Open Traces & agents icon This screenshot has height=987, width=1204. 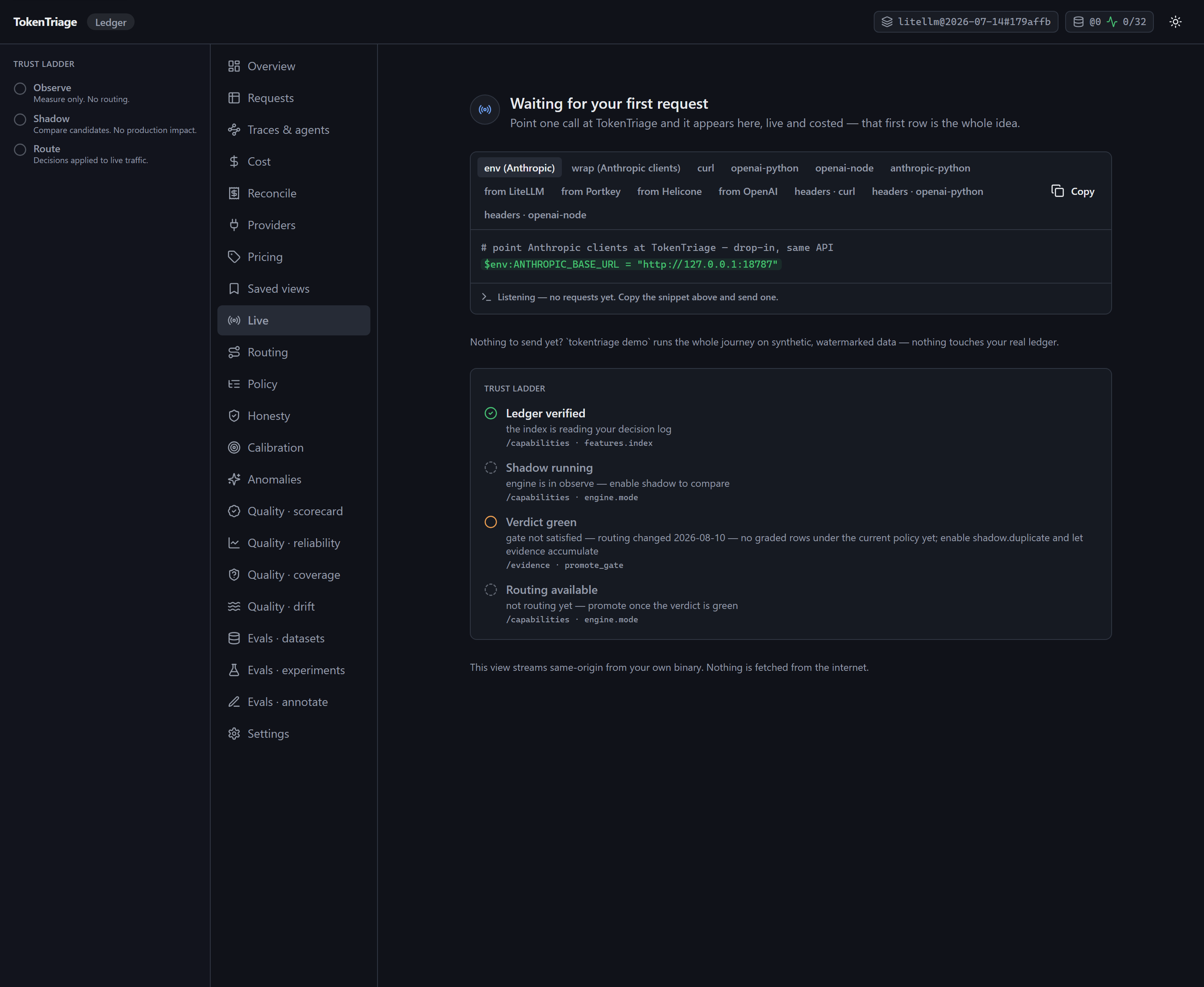point(234,130)
